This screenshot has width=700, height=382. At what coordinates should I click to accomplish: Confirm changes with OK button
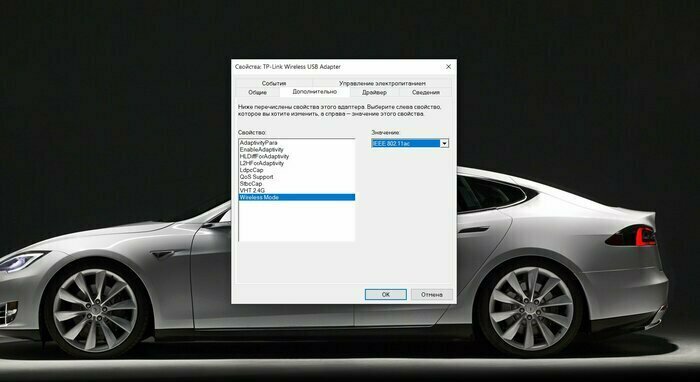coord(386,295)
